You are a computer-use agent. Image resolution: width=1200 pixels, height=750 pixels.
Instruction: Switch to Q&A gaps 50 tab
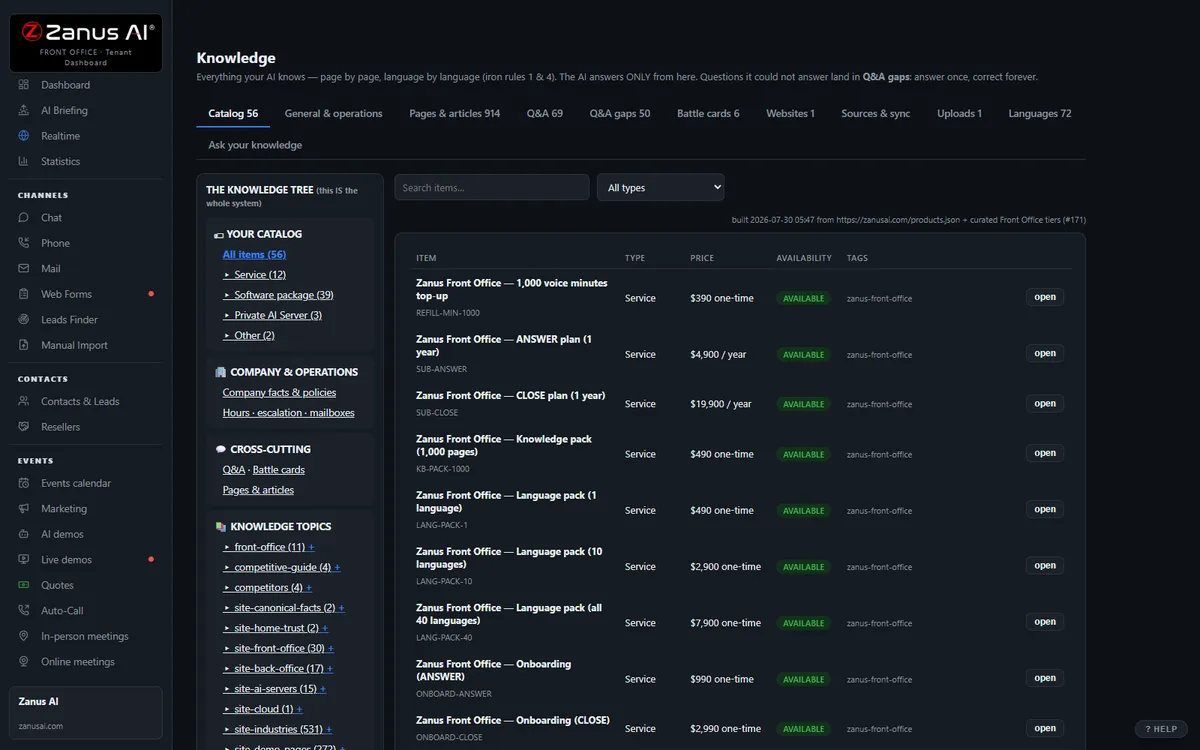(x=620, y=113)
